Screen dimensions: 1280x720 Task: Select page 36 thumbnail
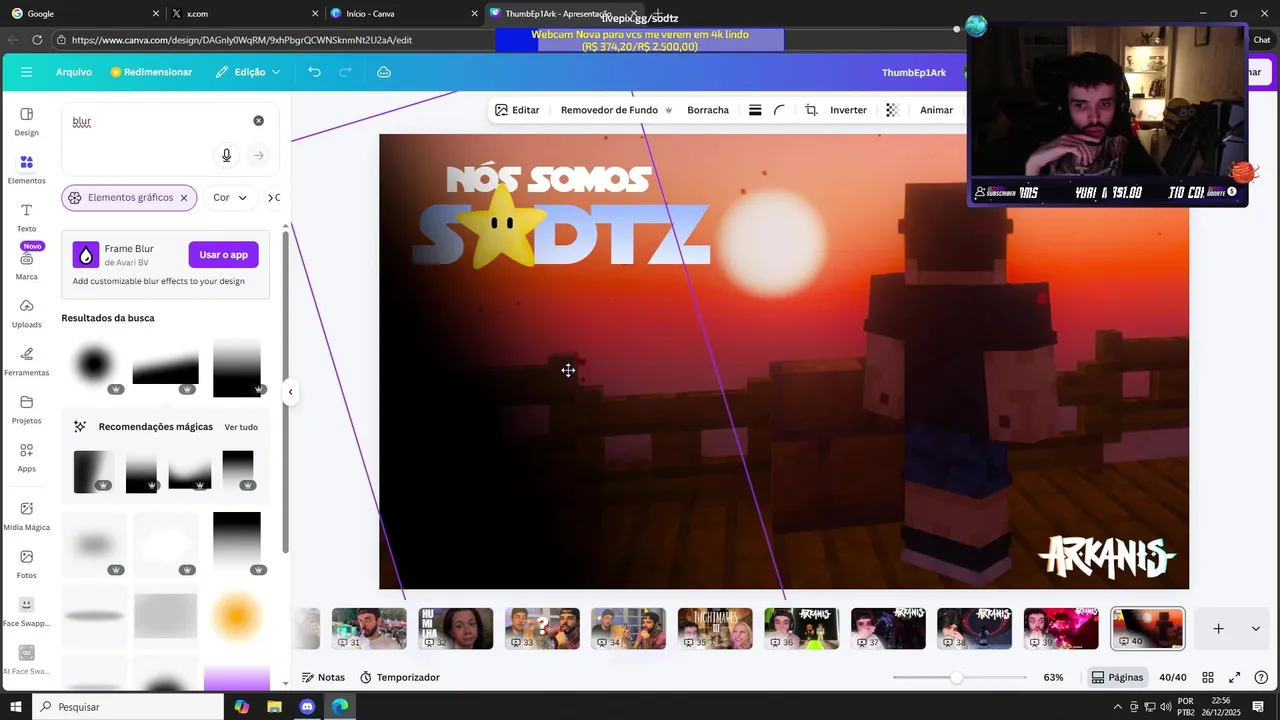pos(802,629)
